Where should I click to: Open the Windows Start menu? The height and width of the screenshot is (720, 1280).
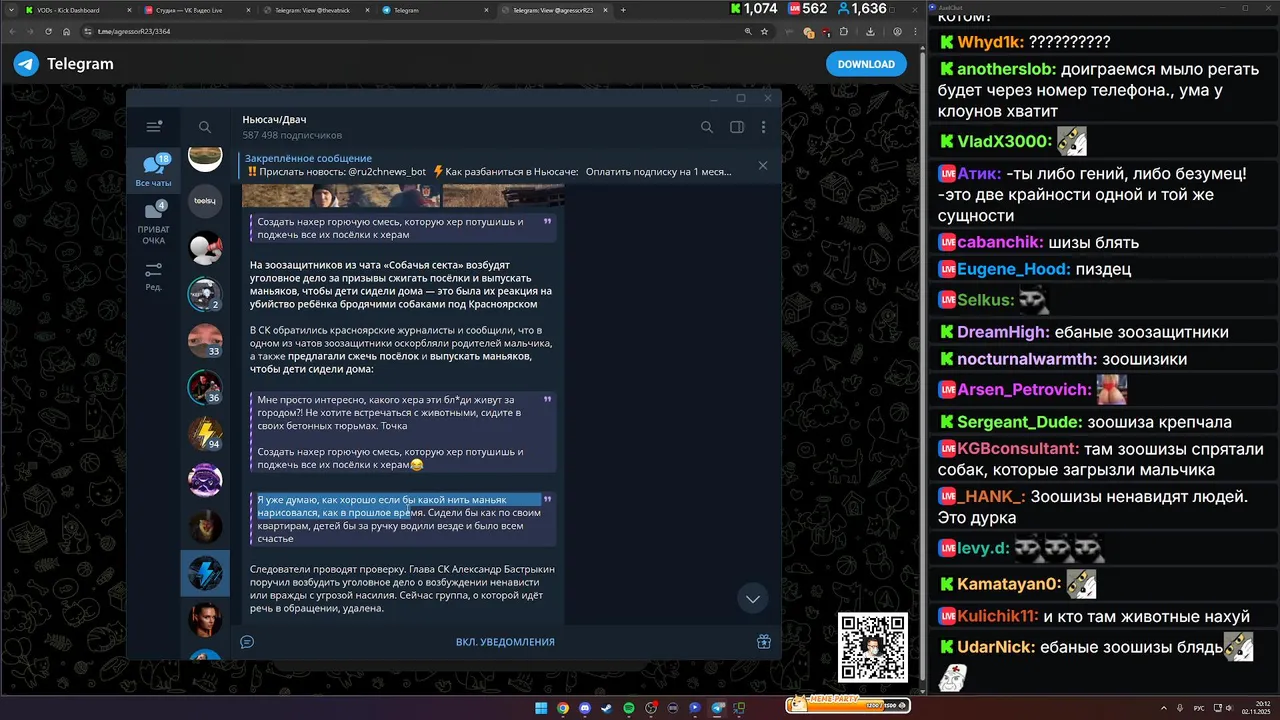pyautogui.click(x=541, y=708)
